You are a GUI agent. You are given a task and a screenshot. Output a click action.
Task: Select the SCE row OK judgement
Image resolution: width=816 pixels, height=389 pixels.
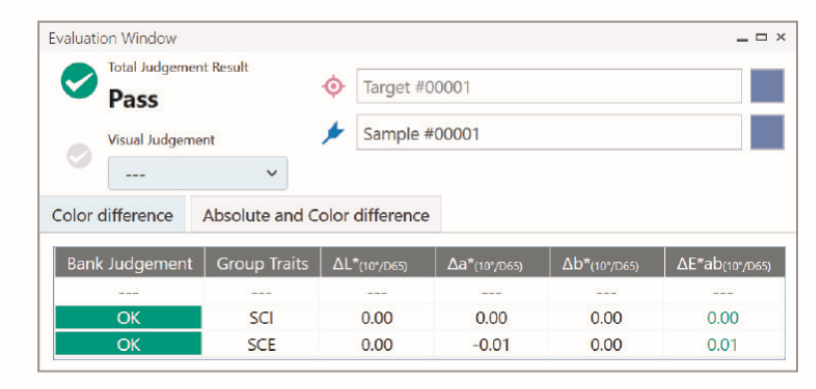click(x=129, y=345)
